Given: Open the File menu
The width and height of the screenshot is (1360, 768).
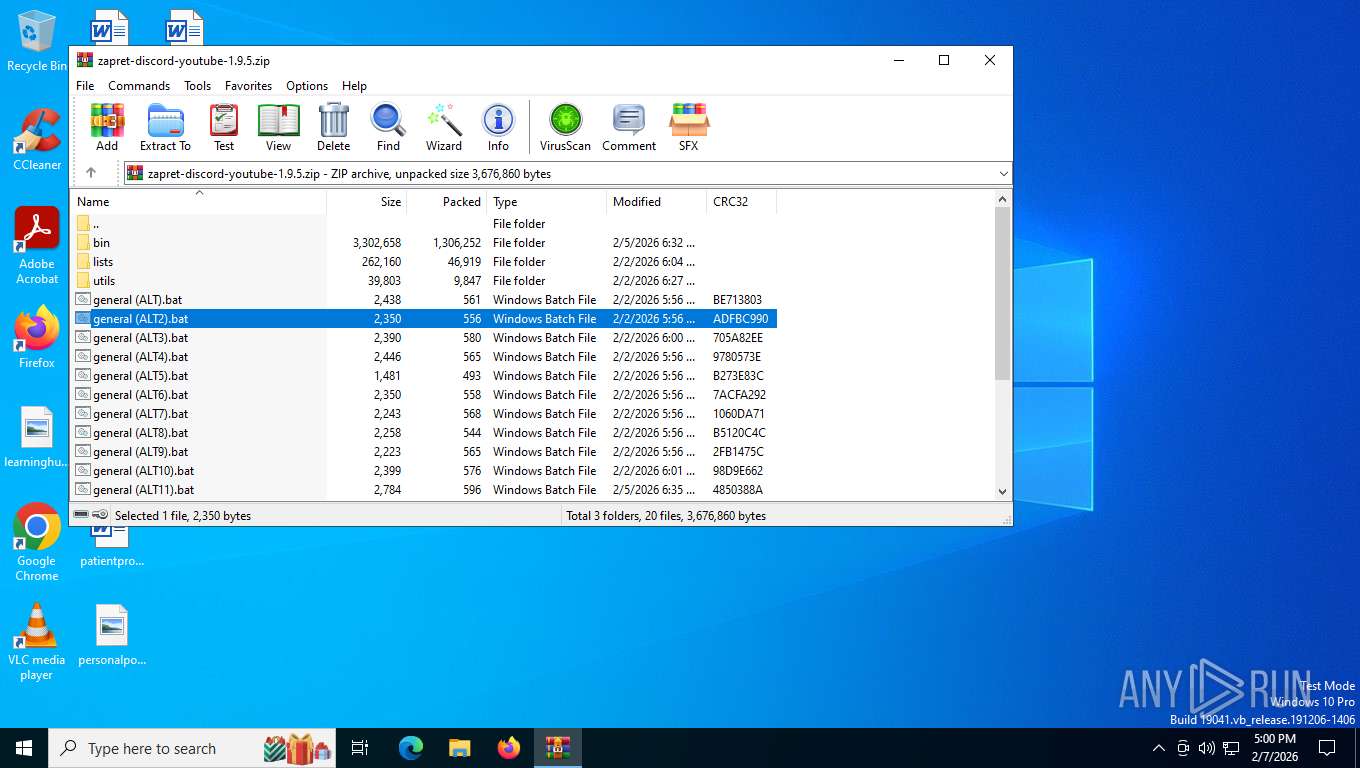Looking at the screenshot, I should [x=85, y=86].
